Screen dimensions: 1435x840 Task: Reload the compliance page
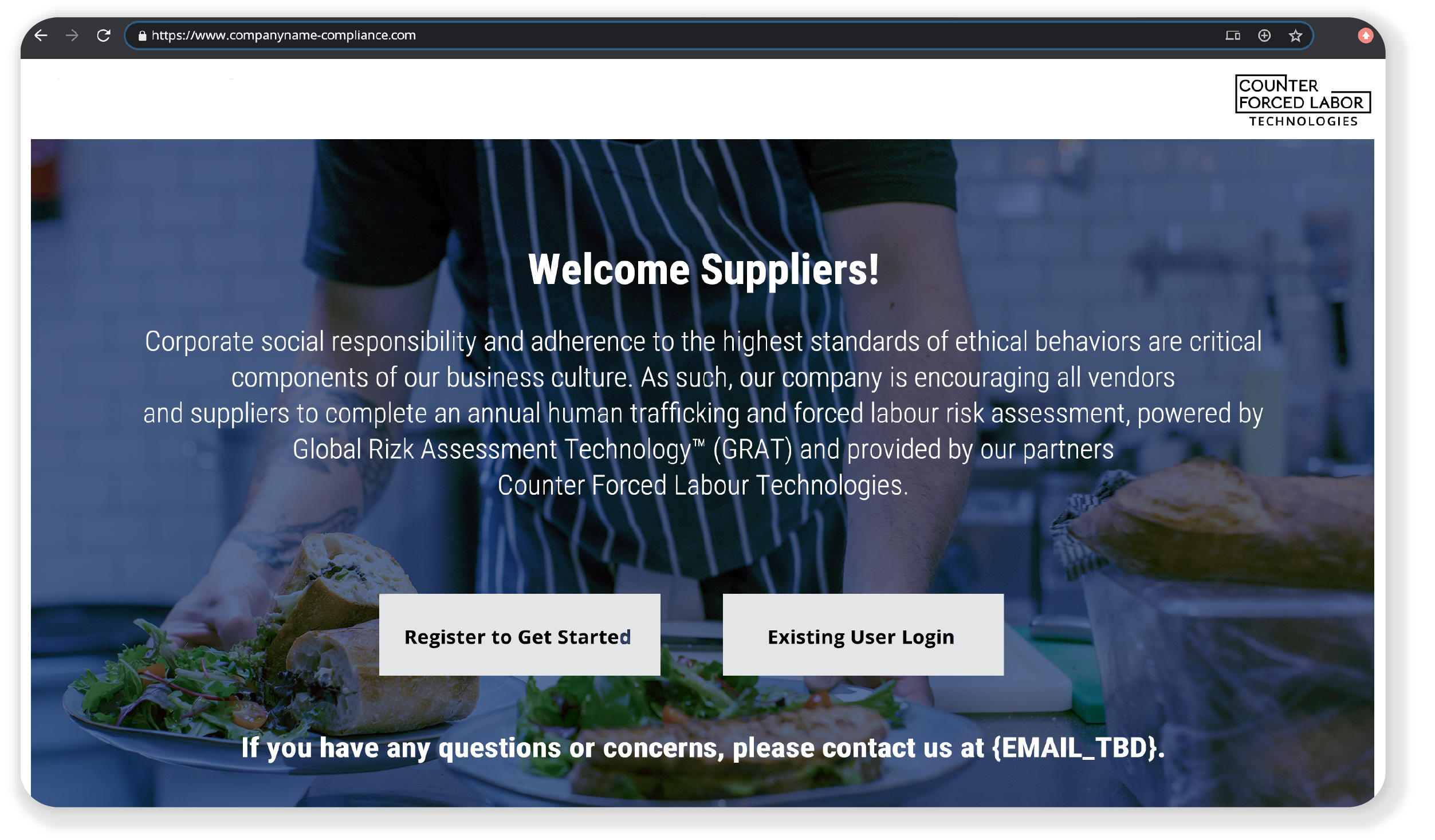coord(104,36)
